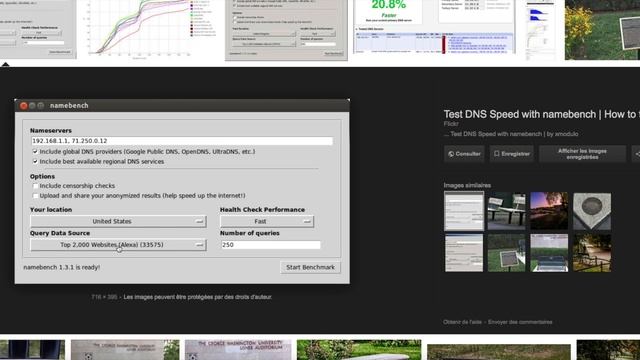The width and height of the screenshot is (640, 360).
Task: Enable Upload and share anonymized results checkbox
Action: tap(35, 196)
